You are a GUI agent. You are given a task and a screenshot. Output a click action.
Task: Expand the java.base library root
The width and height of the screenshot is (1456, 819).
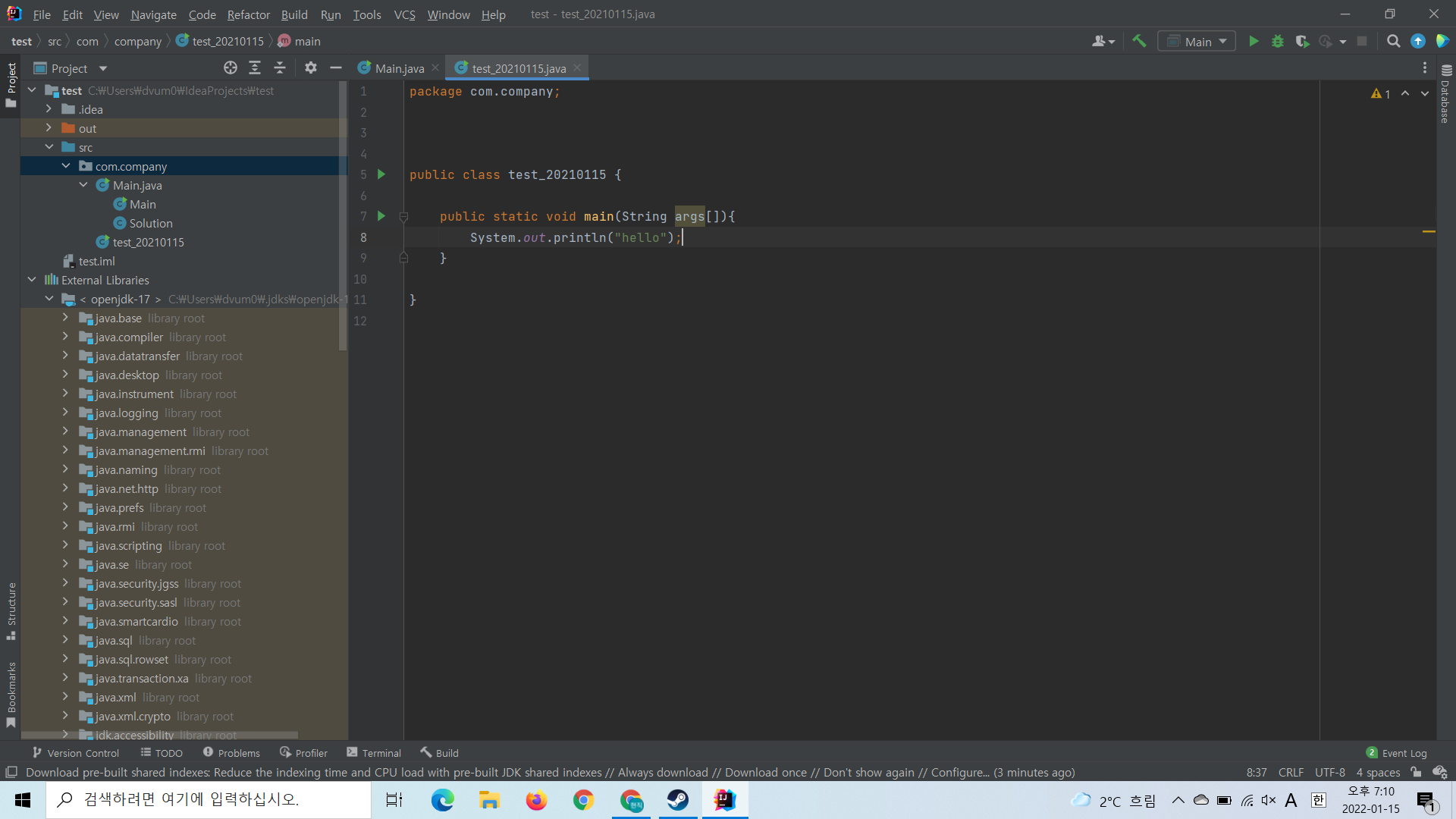tap(65, 318)
